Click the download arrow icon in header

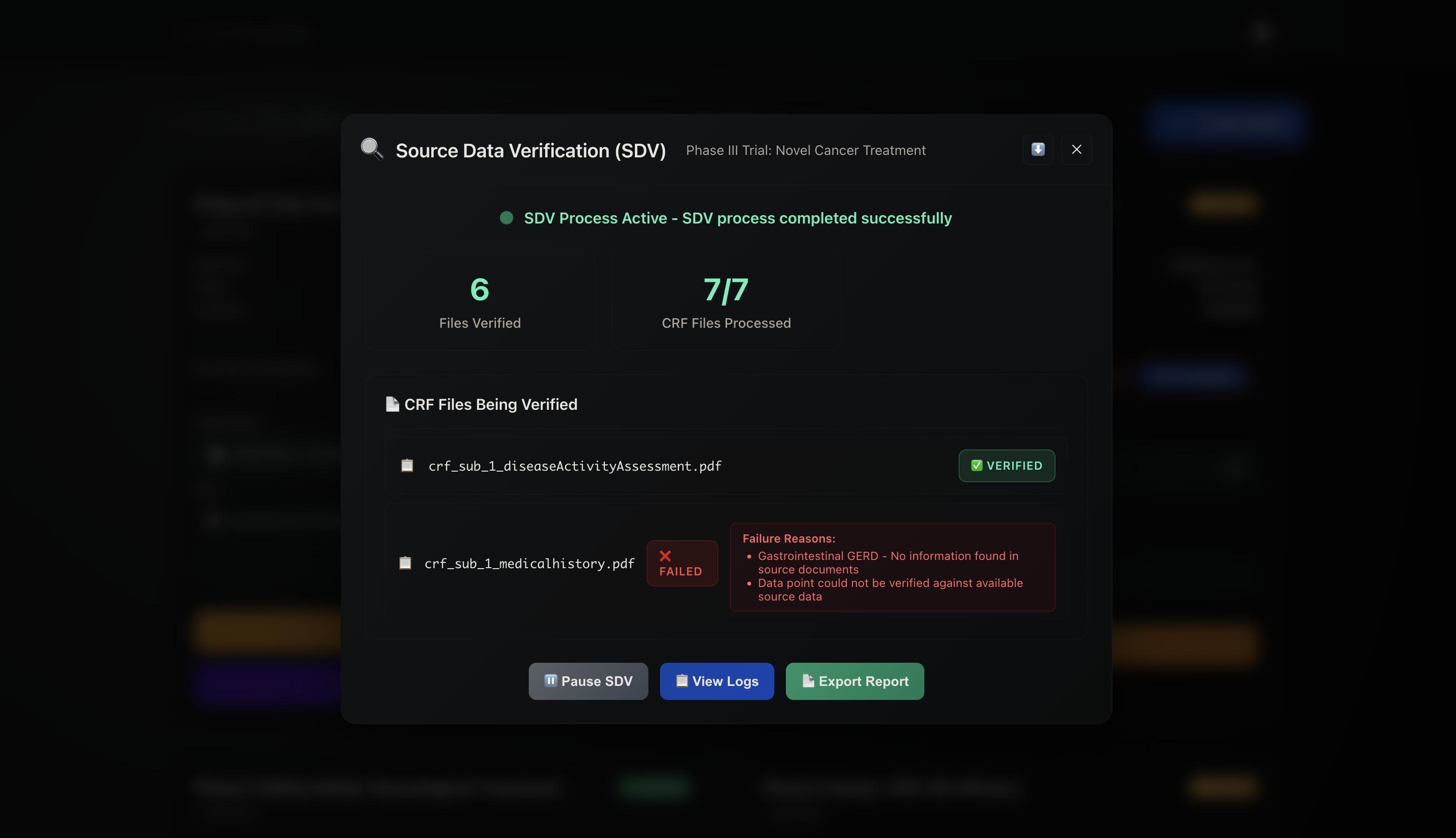[x=1037, y=150]
